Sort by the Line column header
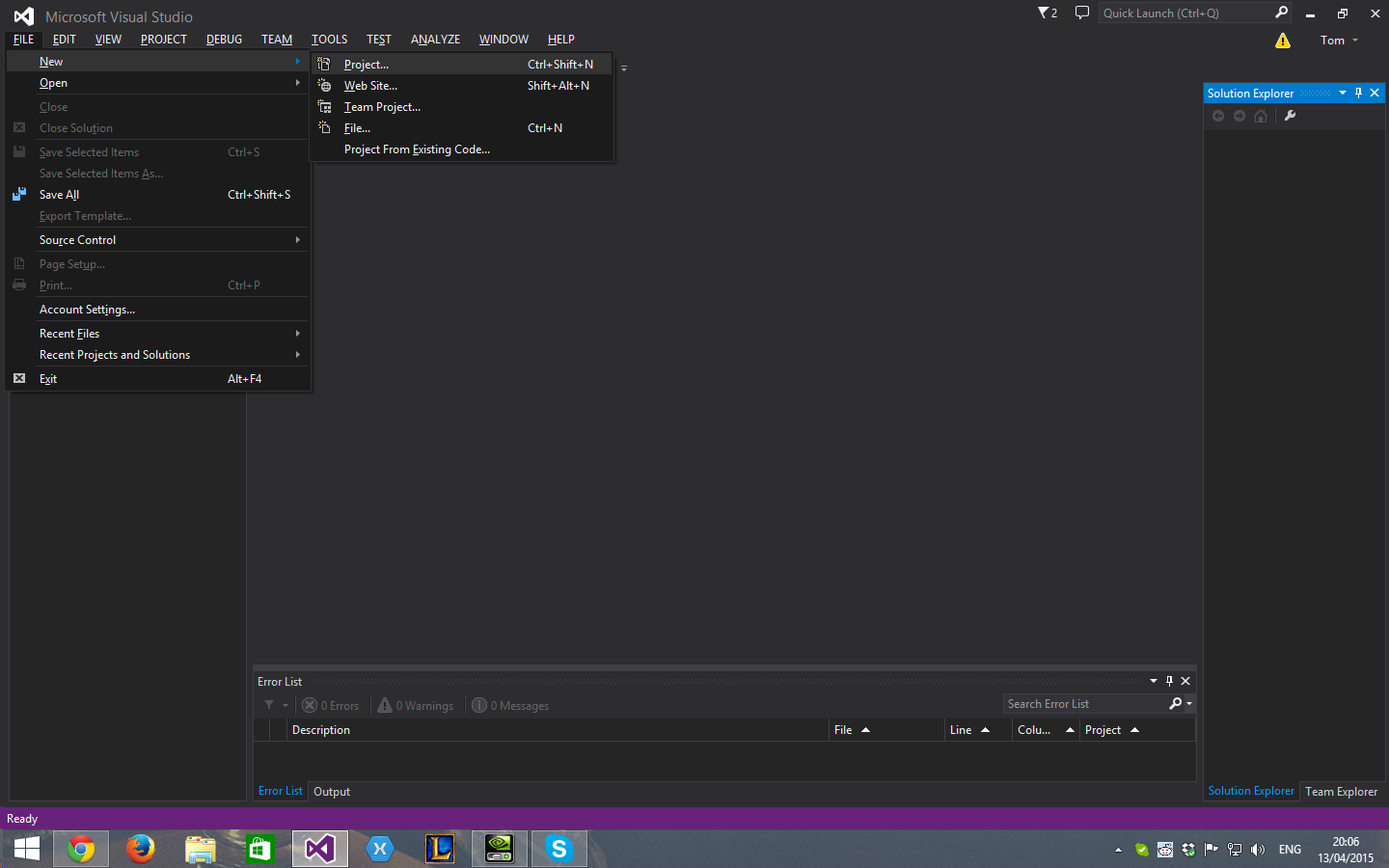 click(978, 730)
